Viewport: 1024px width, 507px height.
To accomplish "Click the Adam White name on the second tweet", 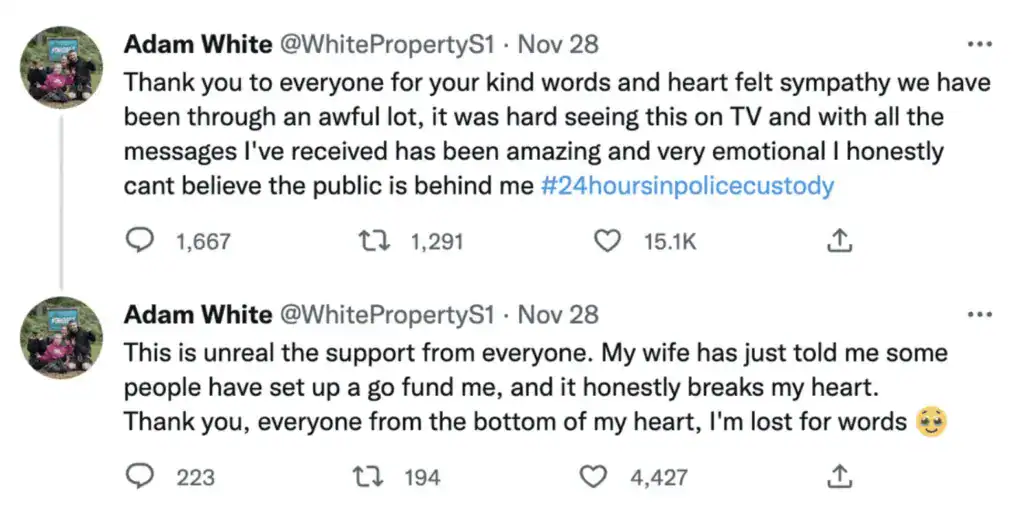I will point(197,315).
